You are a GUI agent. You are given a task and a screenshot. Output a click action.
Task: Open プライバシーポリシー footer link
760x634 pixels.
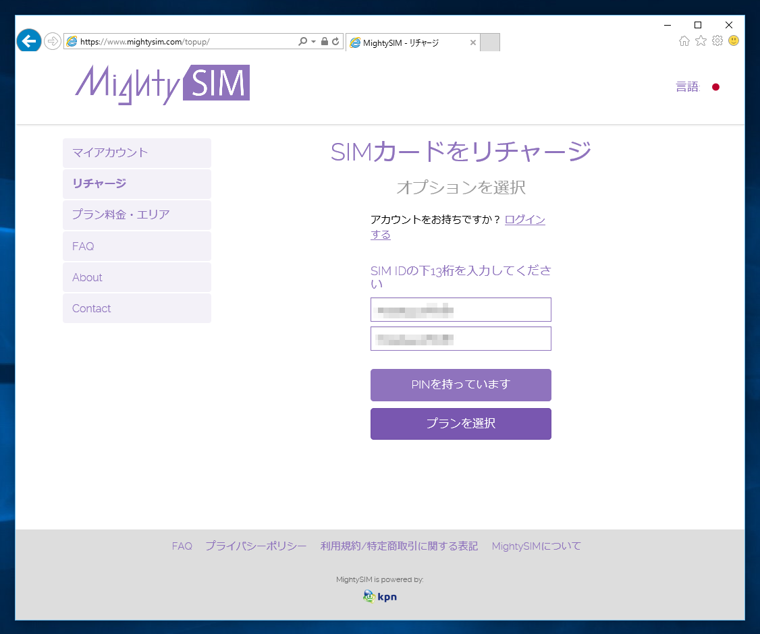tap(256, 546)
